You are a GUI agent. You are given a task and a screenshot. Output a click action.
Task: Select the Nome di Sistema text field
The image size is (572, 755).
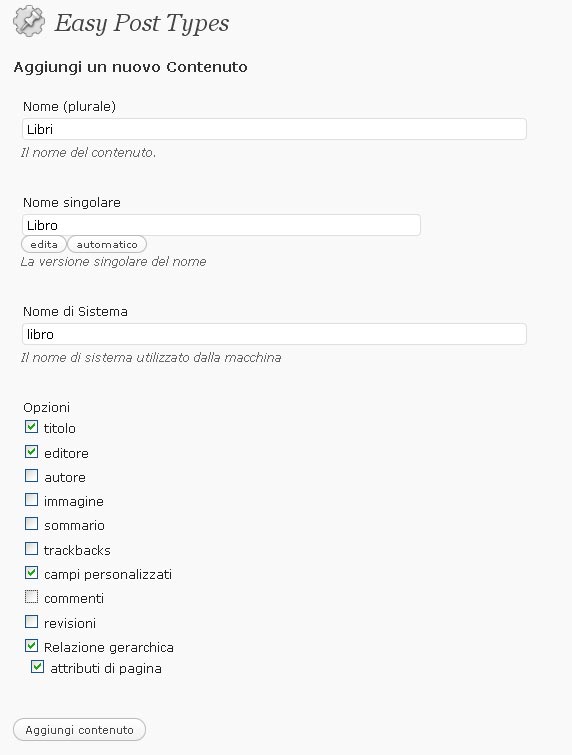coord(274,334)
